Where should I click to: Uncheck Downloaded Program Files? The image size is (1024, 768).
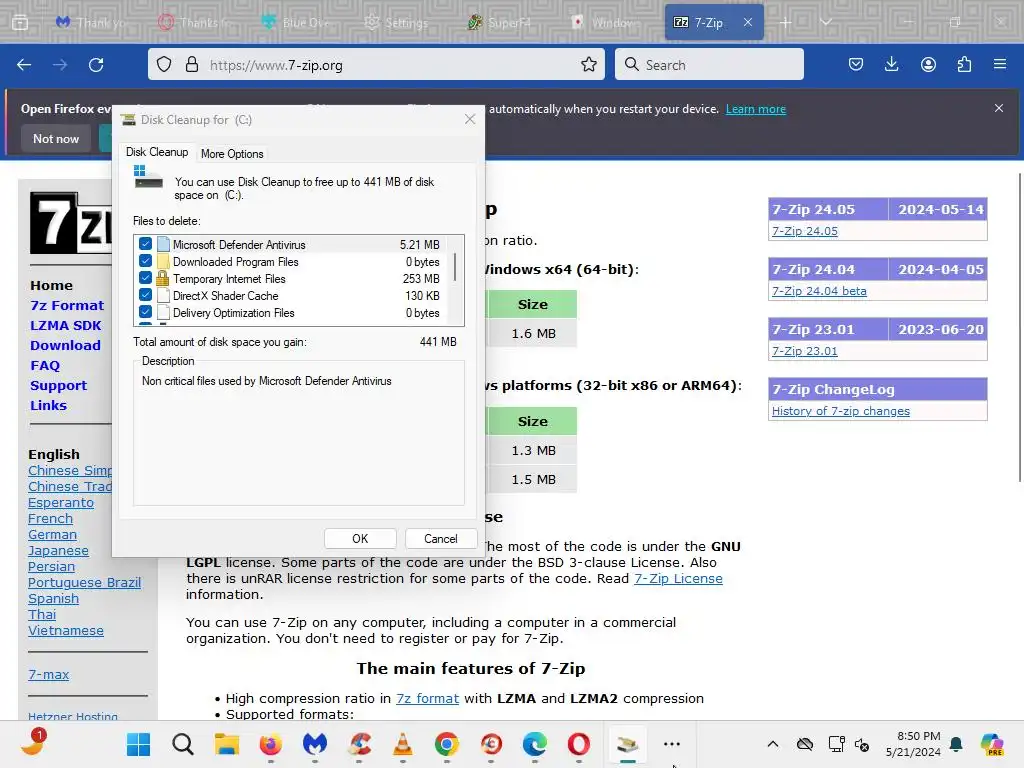click(145, 261)
